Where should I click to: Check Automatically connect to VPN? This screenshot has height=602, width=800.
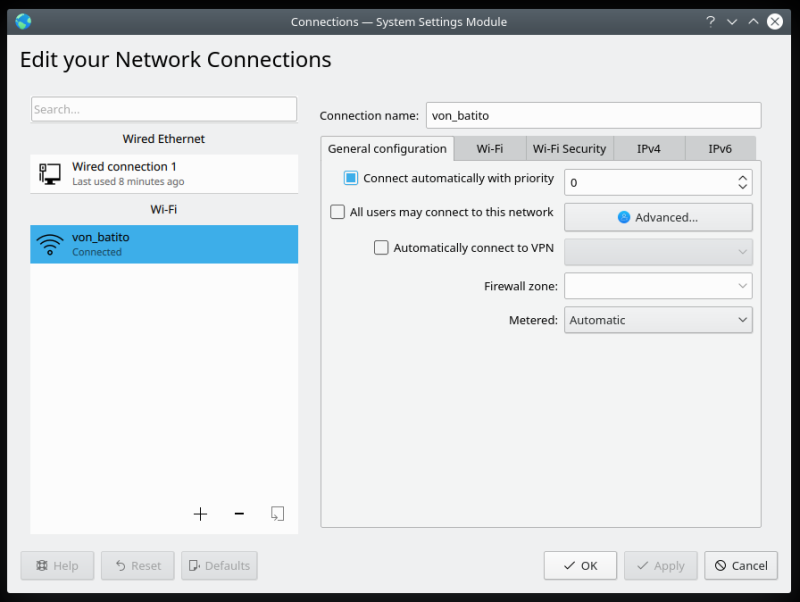[x=381, y=247]
